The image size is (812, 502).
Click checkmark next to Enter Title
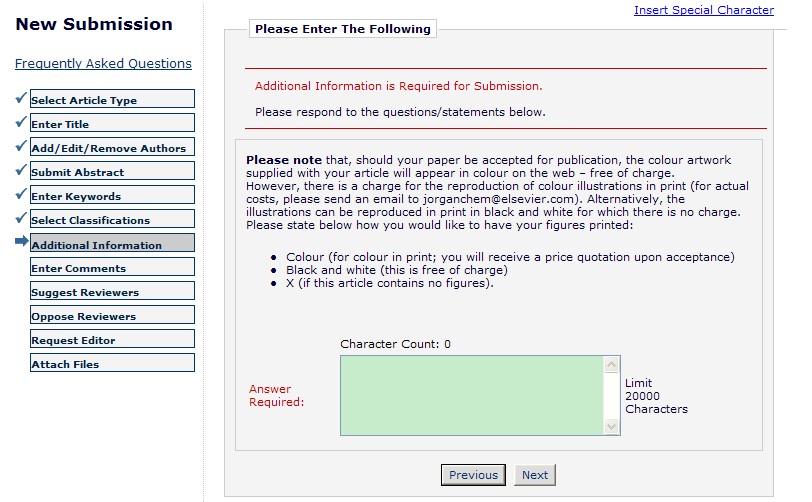20,122
